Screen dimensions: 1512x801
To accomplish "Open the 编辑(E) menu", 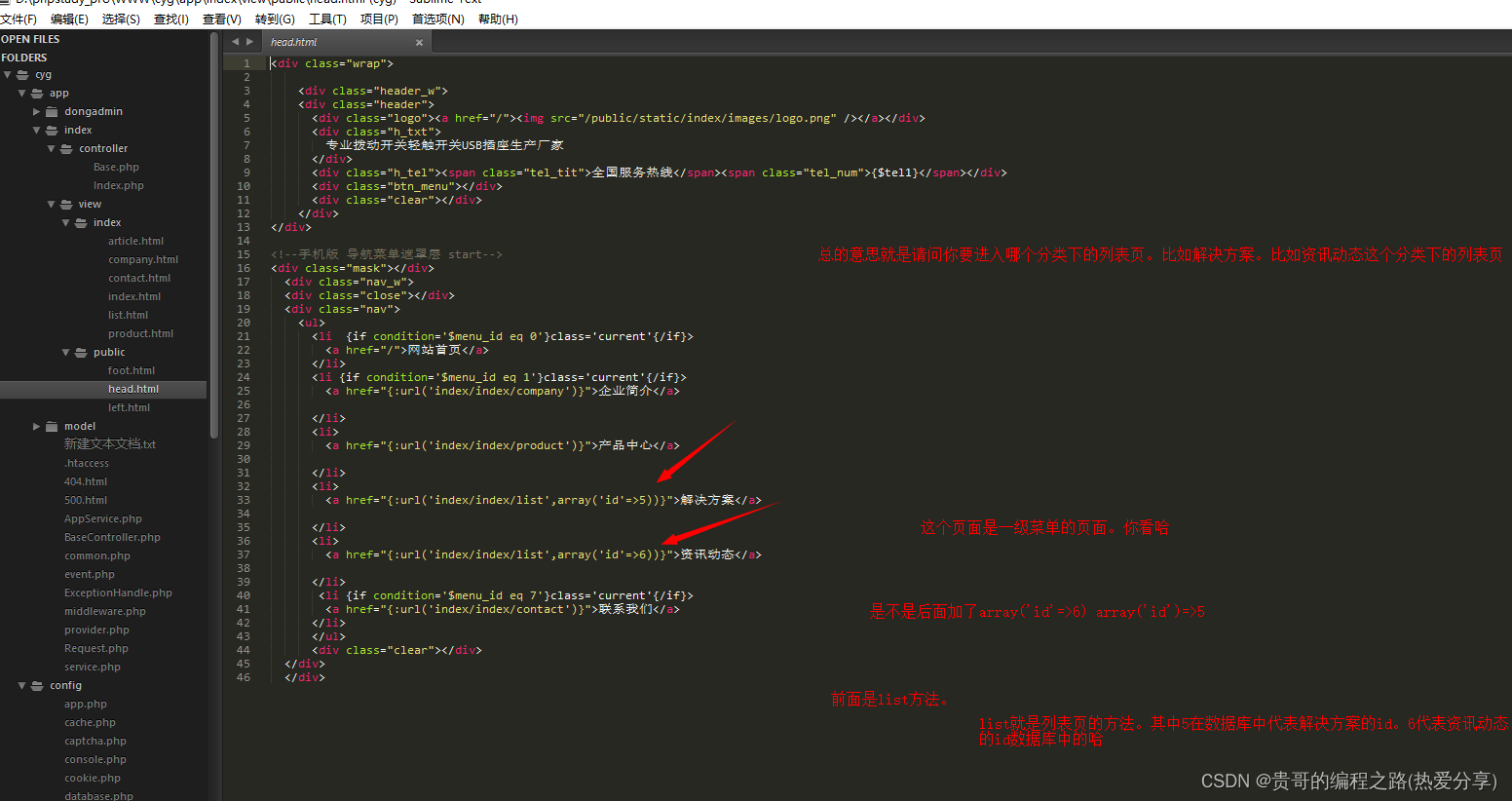I will [69, 19].
